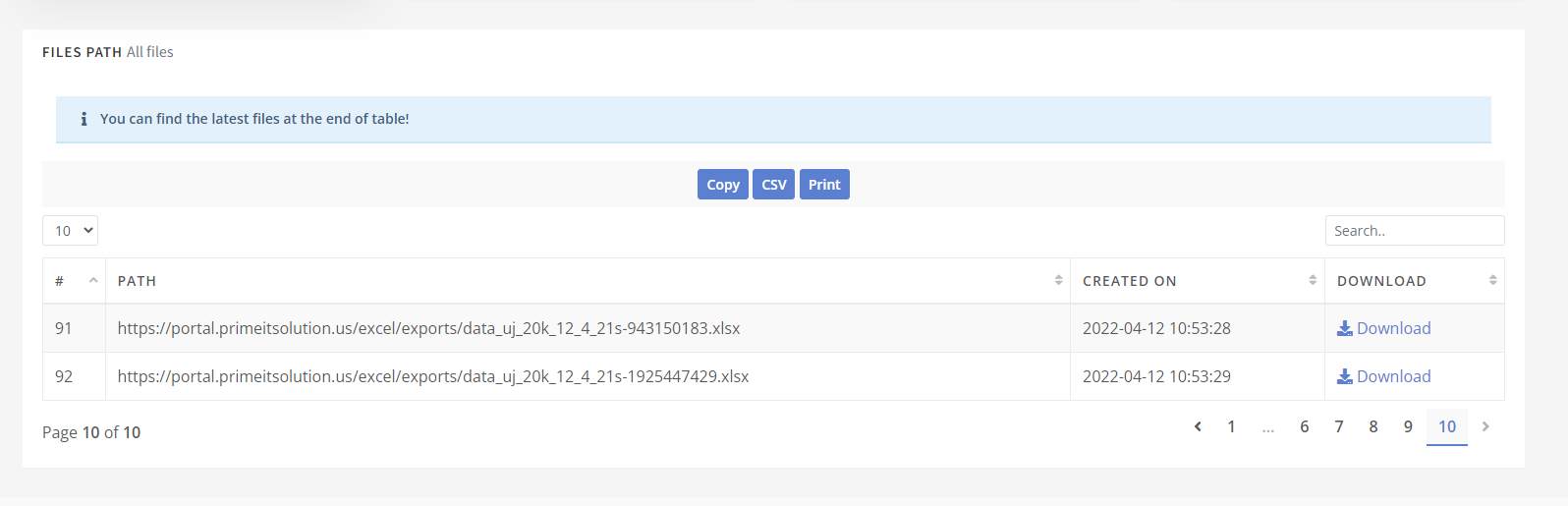Screen dimensions: 1568x506
Task: Focus the Search input field
Action: [1415, 231]
